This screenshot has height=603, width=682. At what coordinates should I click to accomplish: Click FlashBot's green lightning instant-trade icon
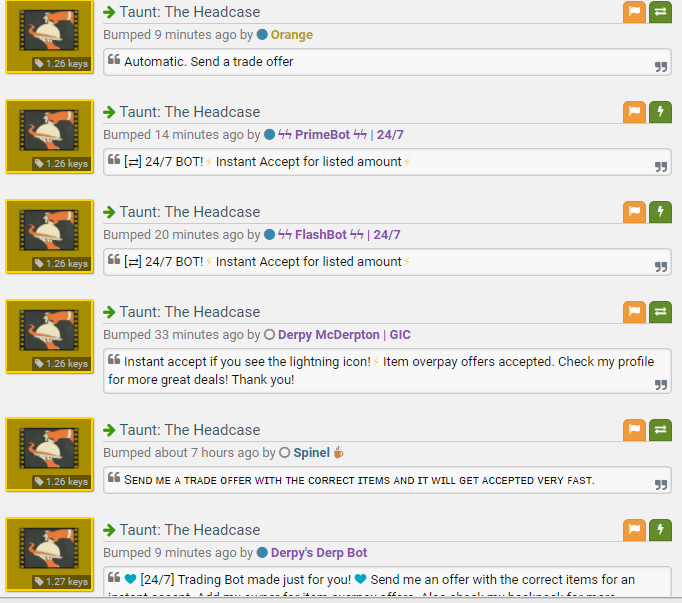[x=660, y=212]
